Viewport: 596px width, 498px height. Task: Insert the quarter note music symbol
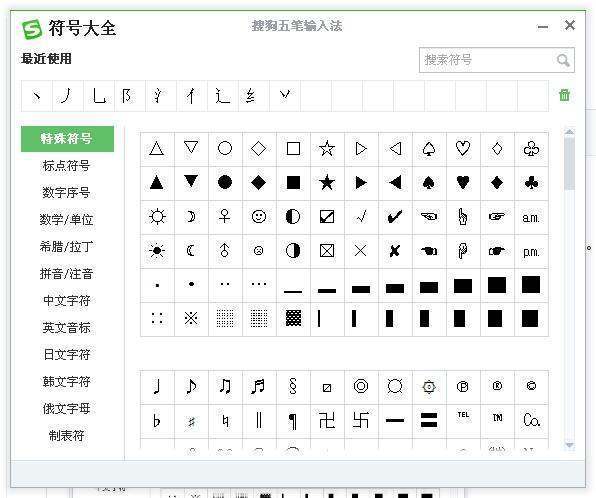tap(157, 387)
